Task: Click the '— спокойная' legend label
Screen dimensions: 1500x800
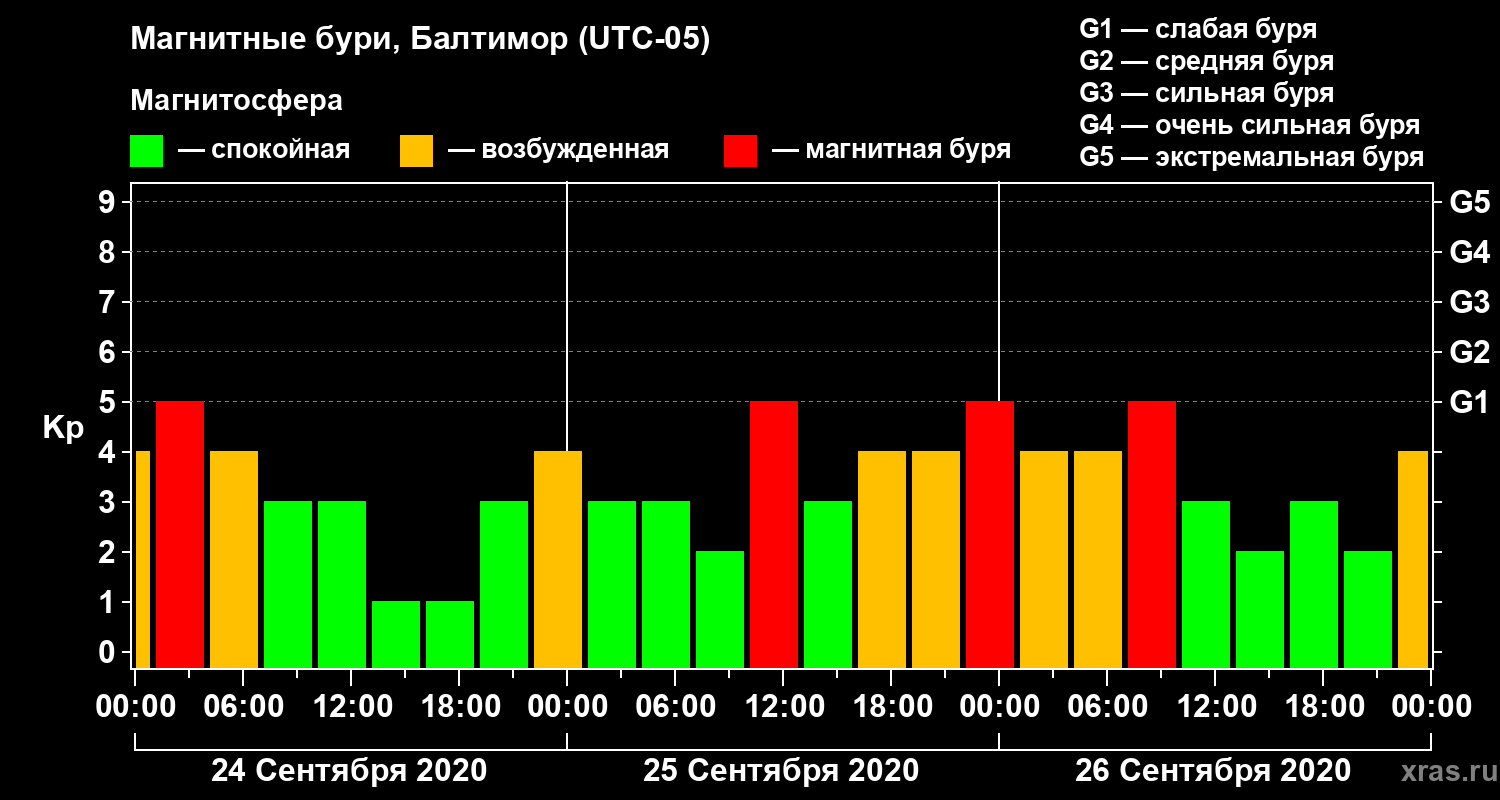Action: tap(264, 151)
